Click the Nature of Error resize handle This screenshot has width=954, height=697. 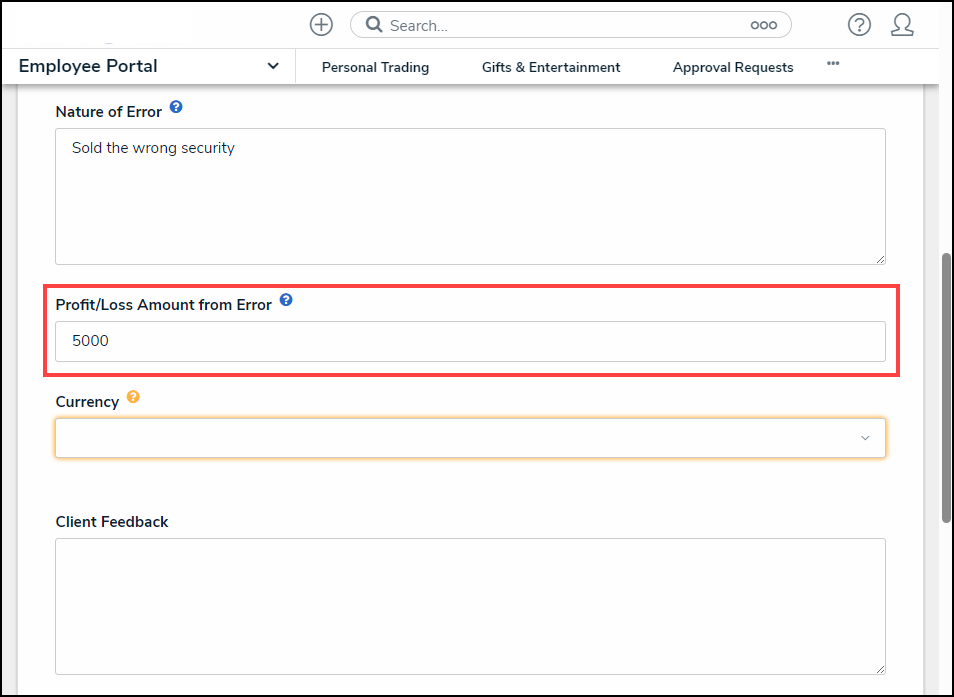pos(880,259)
